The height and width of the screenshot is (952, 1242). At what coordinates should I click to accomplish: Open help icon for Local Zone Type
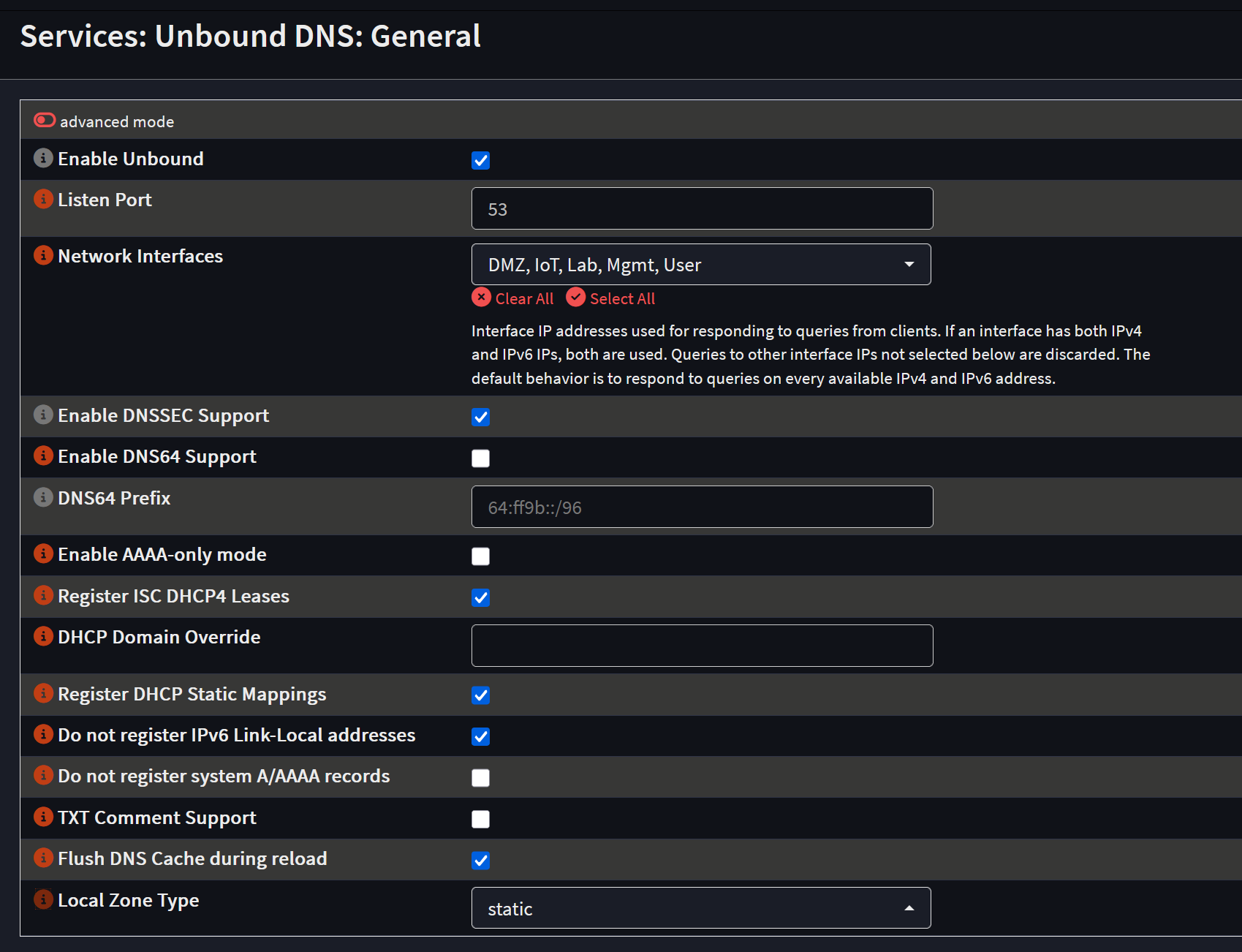43,899
